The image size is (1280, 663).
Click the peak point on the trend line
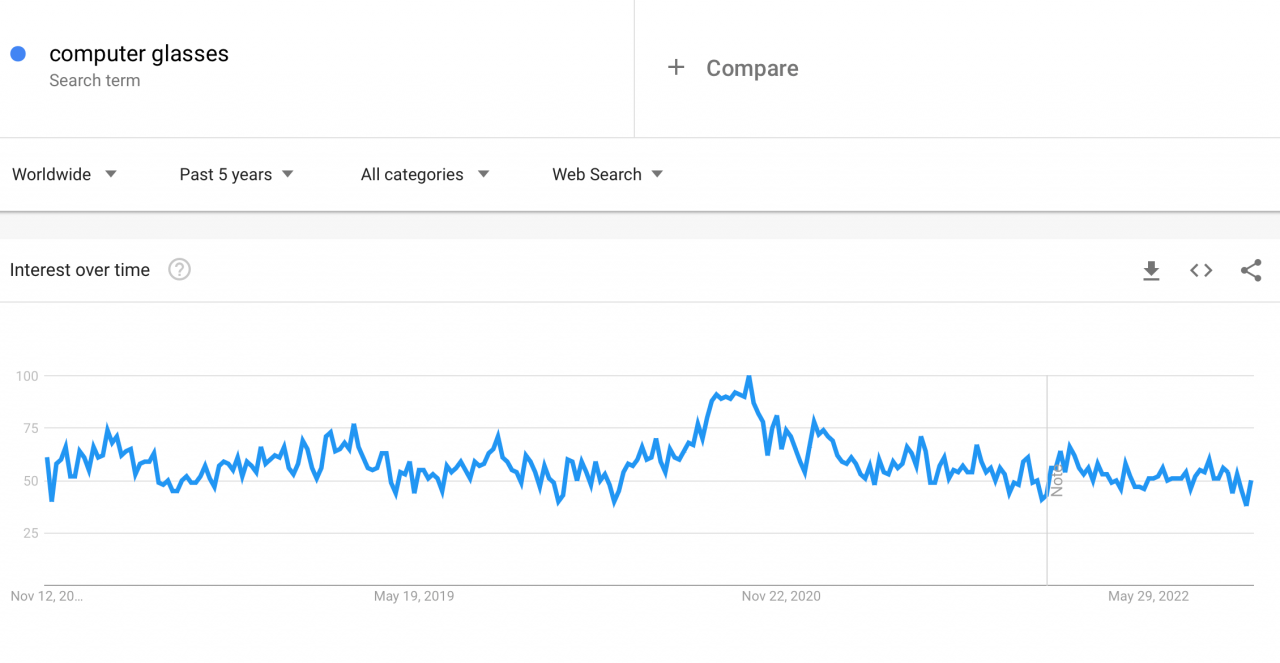(x=749, y=378)
